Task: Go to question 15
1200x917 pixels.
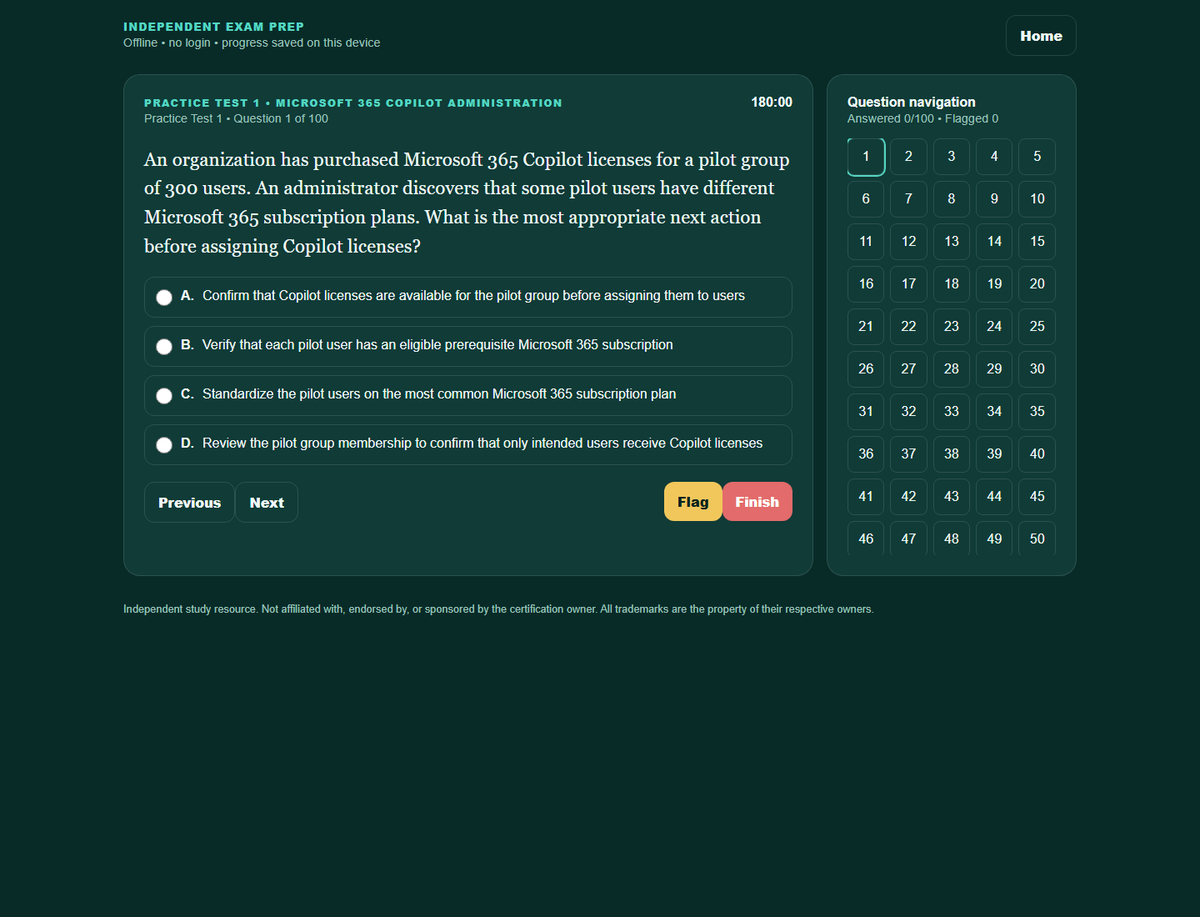Action: tap(1037, 241)
